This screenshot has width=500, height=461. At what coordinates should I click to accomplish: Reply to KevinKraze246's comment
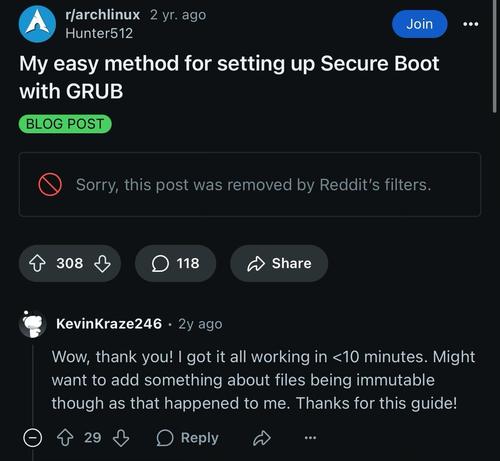tap(188, 438)
